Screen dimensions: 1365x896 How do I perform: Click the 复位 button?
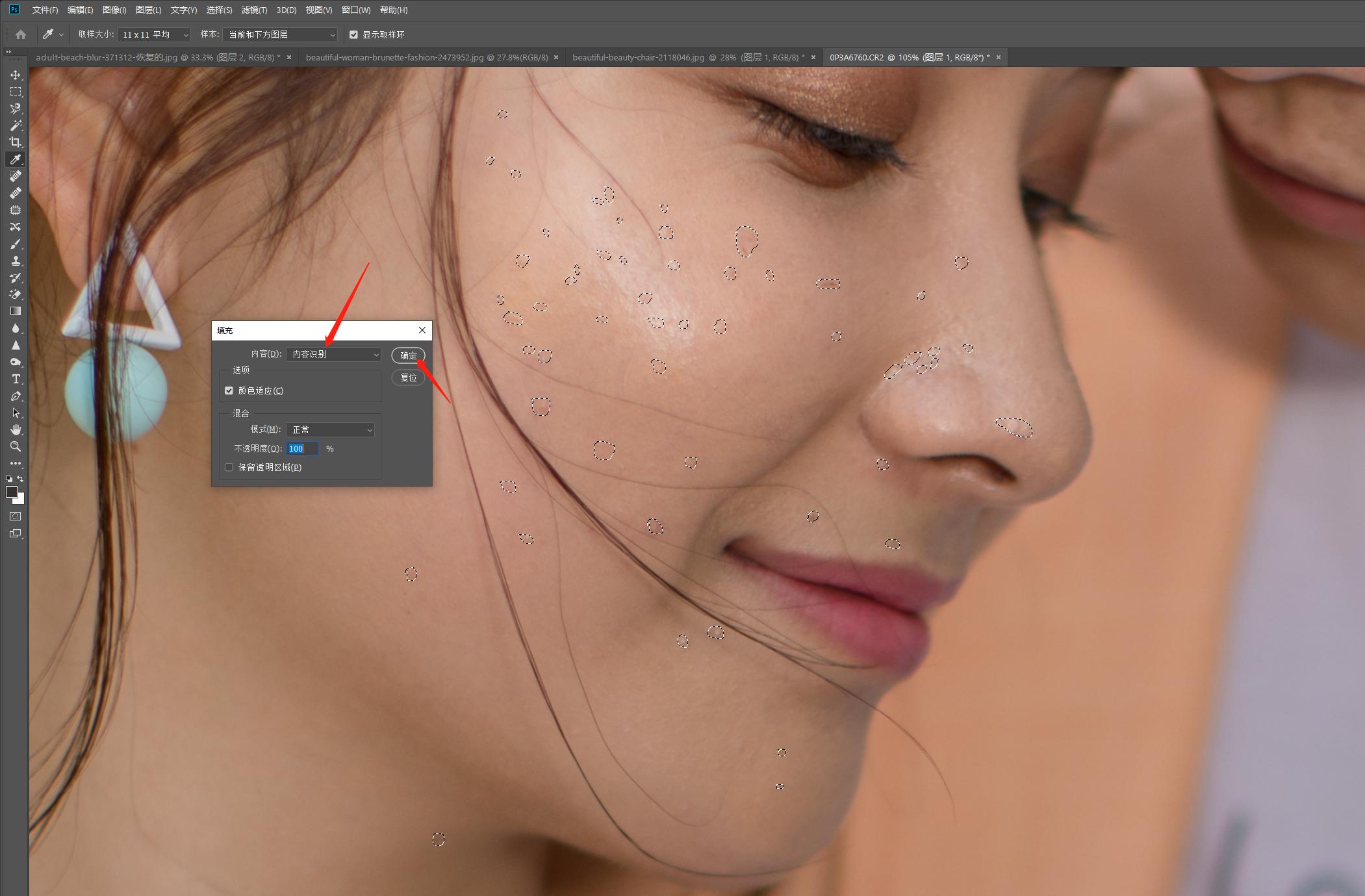[x=409, y=378]
